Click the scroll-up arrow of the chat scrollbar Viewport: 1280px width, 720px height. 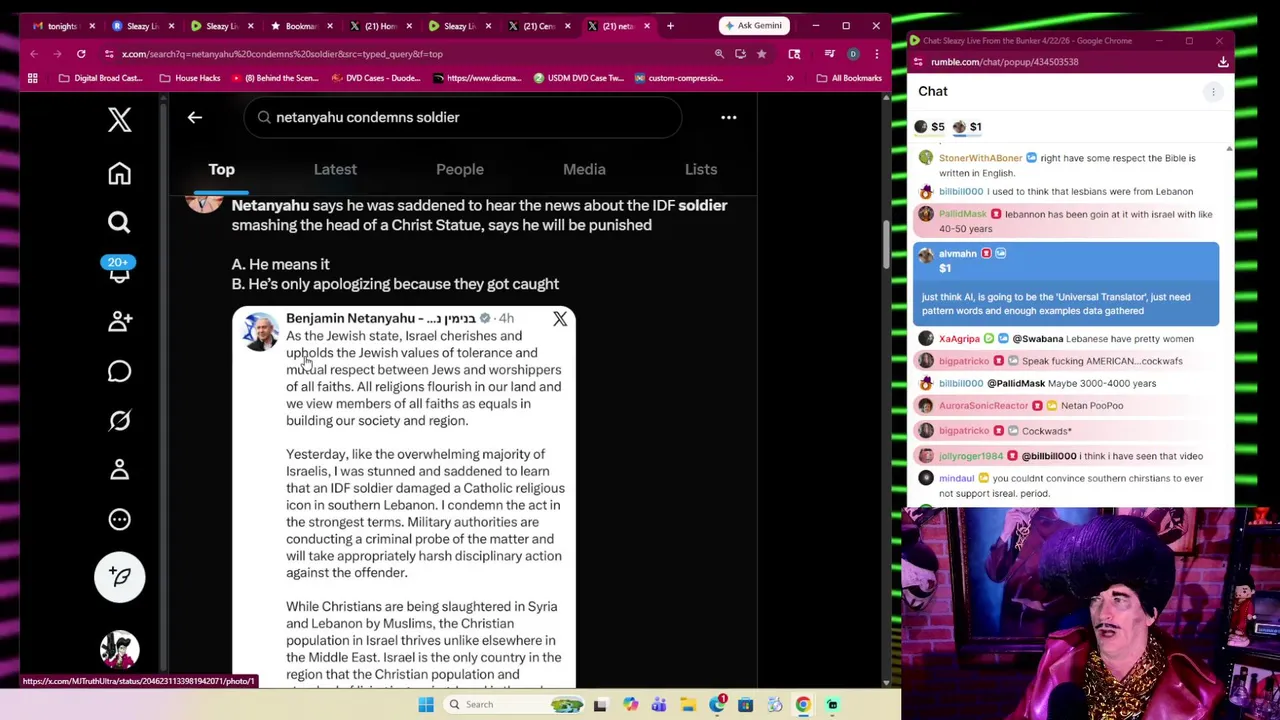pyautogui.click(x=1229, y=148)
